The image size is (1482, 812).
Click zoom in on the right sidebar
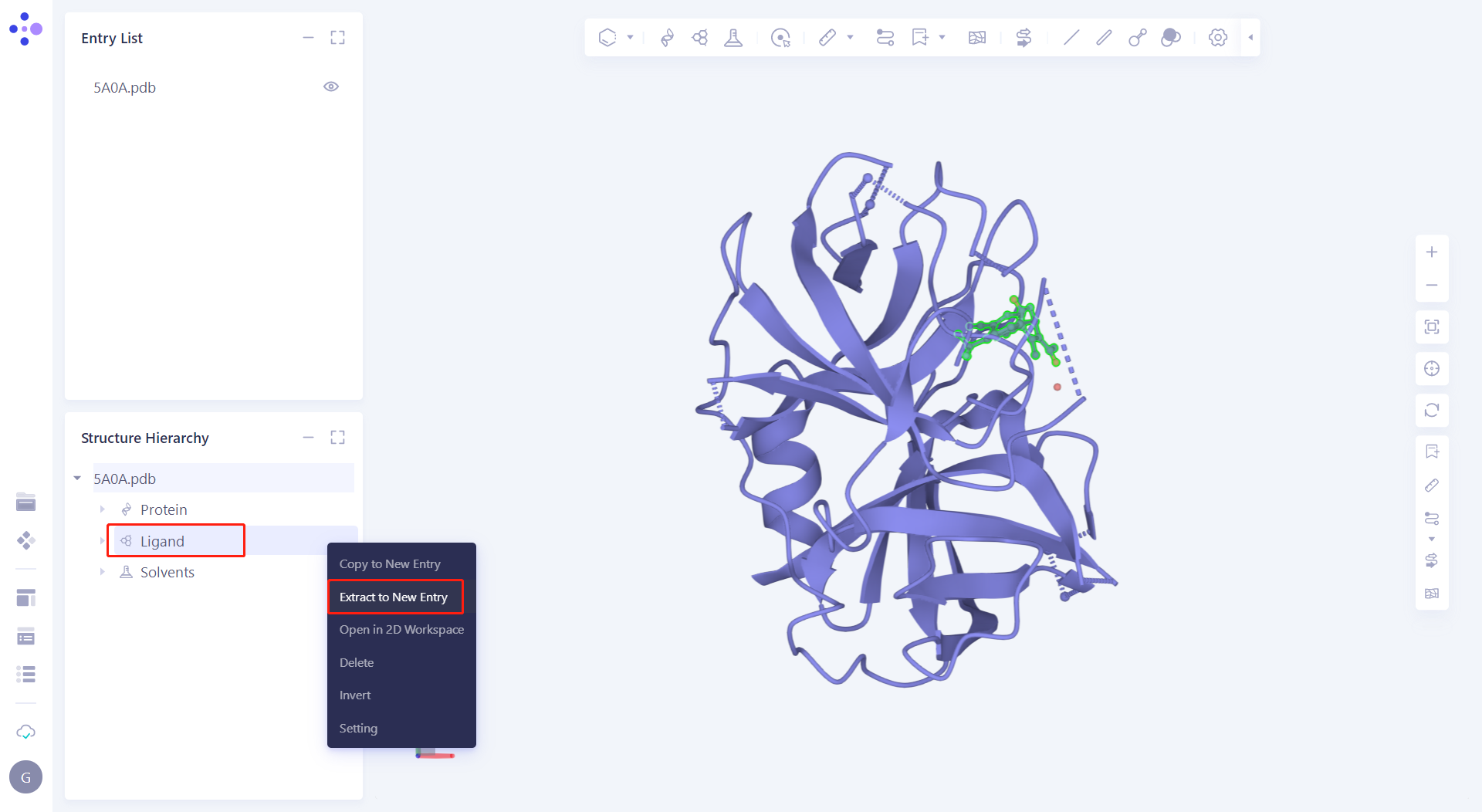pos(1432,251)
